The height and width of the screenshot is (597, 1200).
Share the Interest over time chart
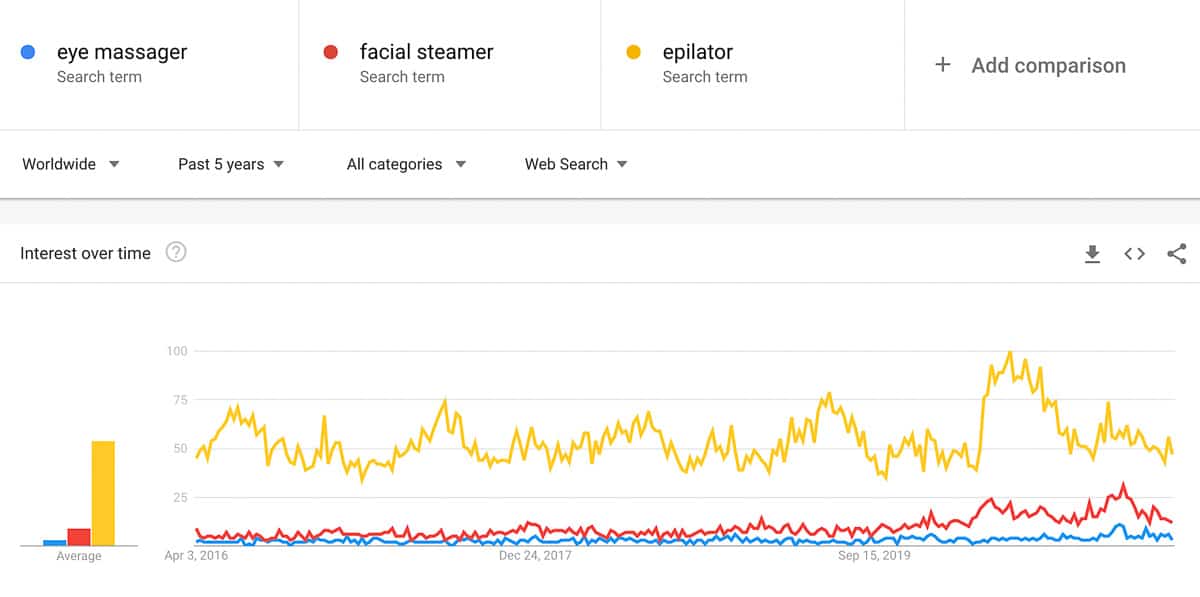(1176, 254)
